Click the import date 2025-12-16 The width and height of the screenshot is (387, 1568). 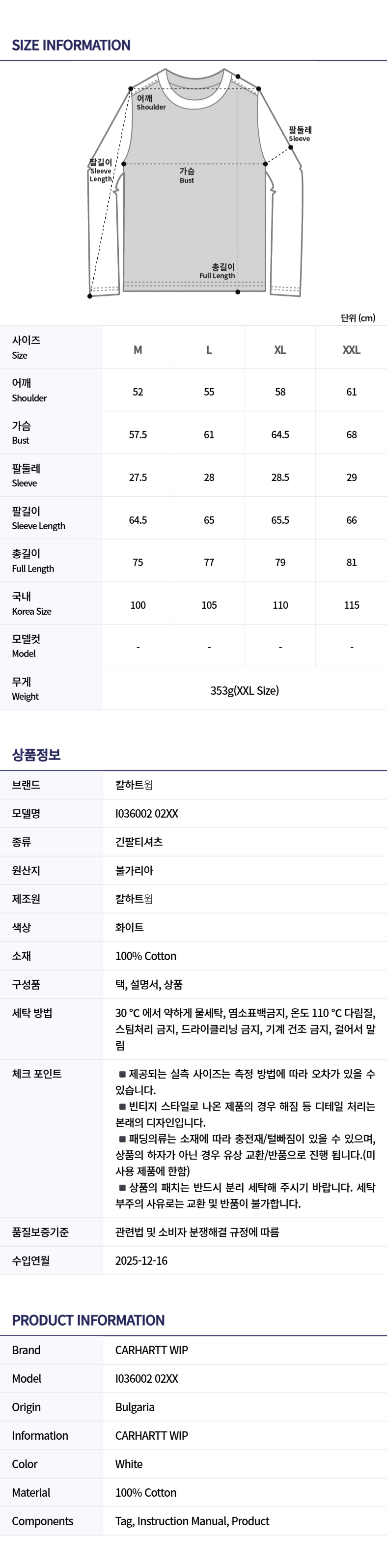141,1260
